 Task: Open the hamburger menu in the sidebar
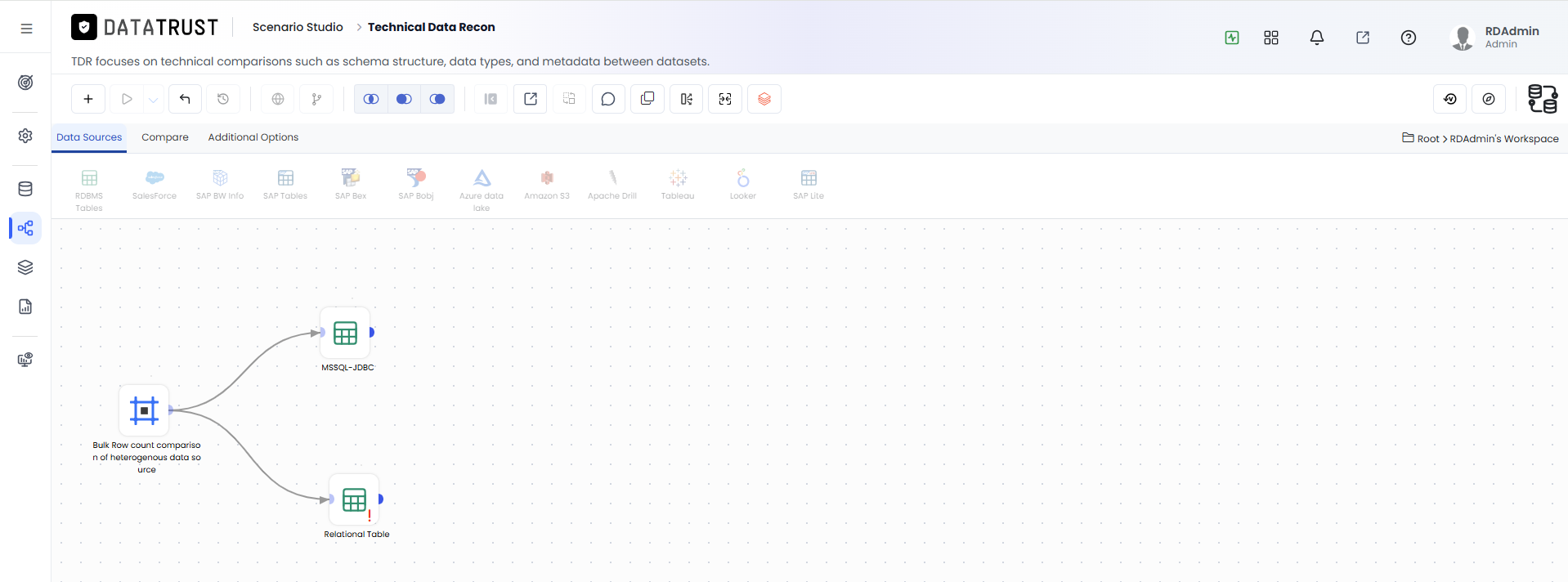pos(26,29)
